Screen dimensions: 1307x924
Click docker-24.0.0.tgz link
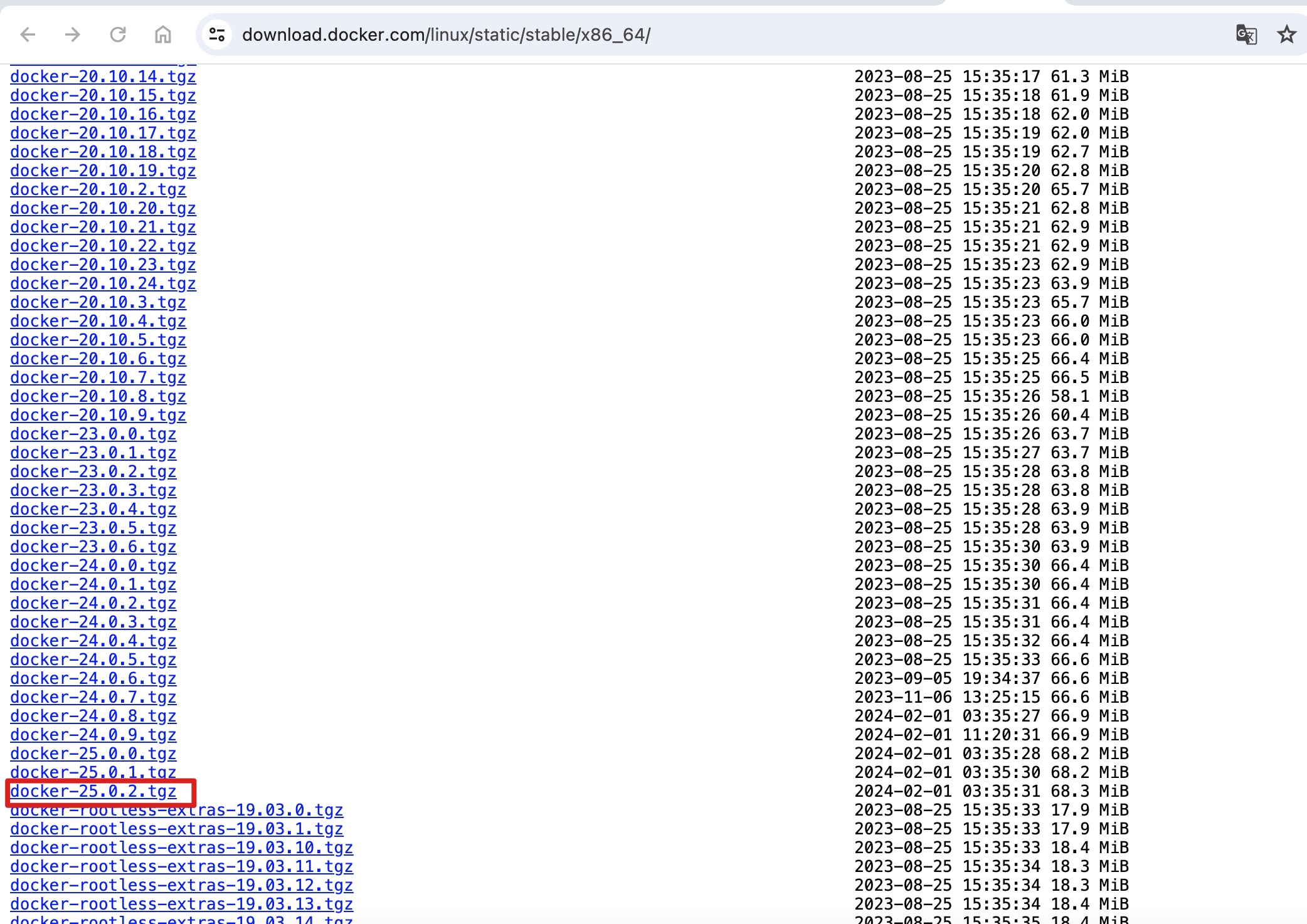(x=93, y=565)
